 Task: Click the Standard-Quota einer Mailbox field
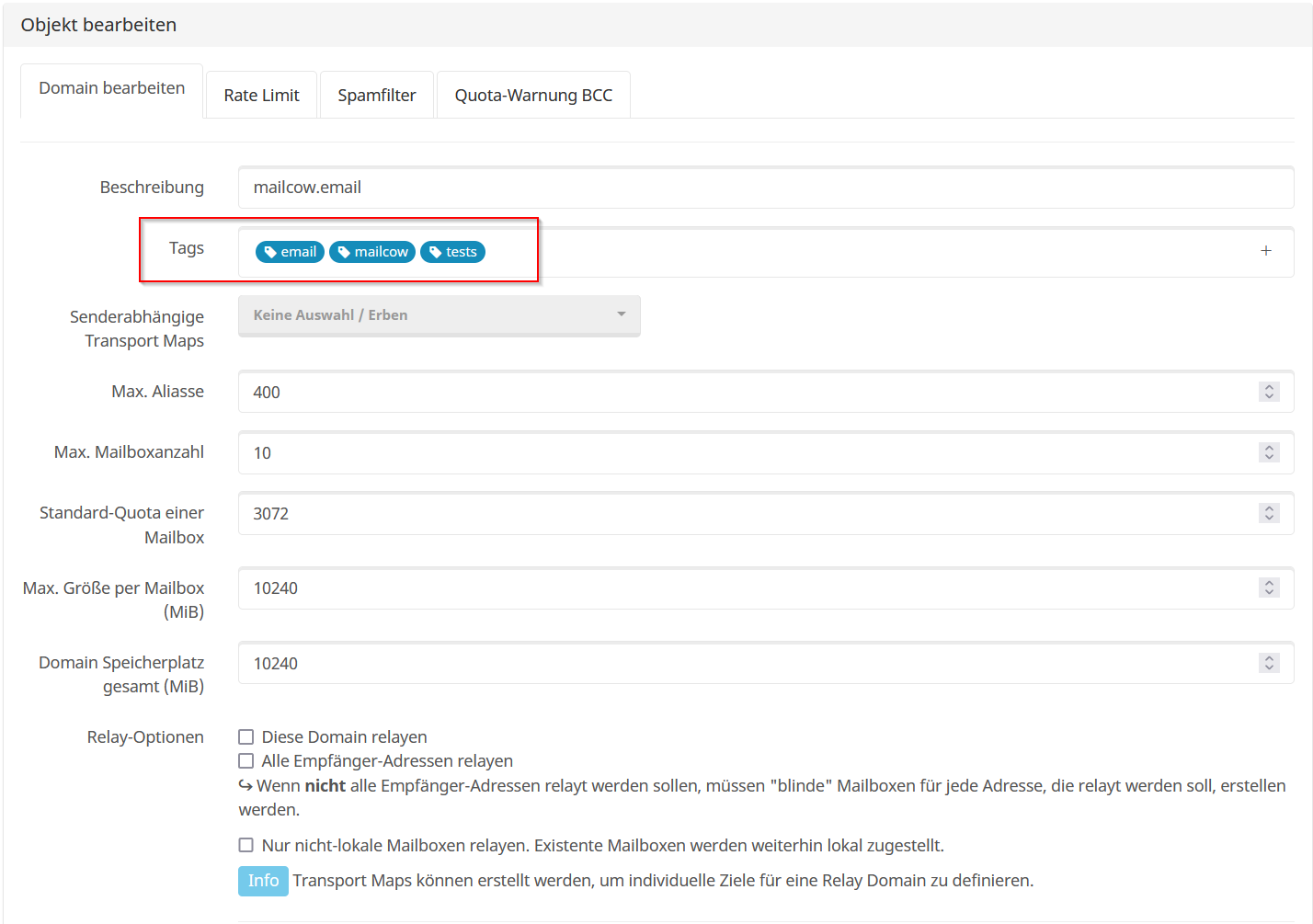pos(766,514)
